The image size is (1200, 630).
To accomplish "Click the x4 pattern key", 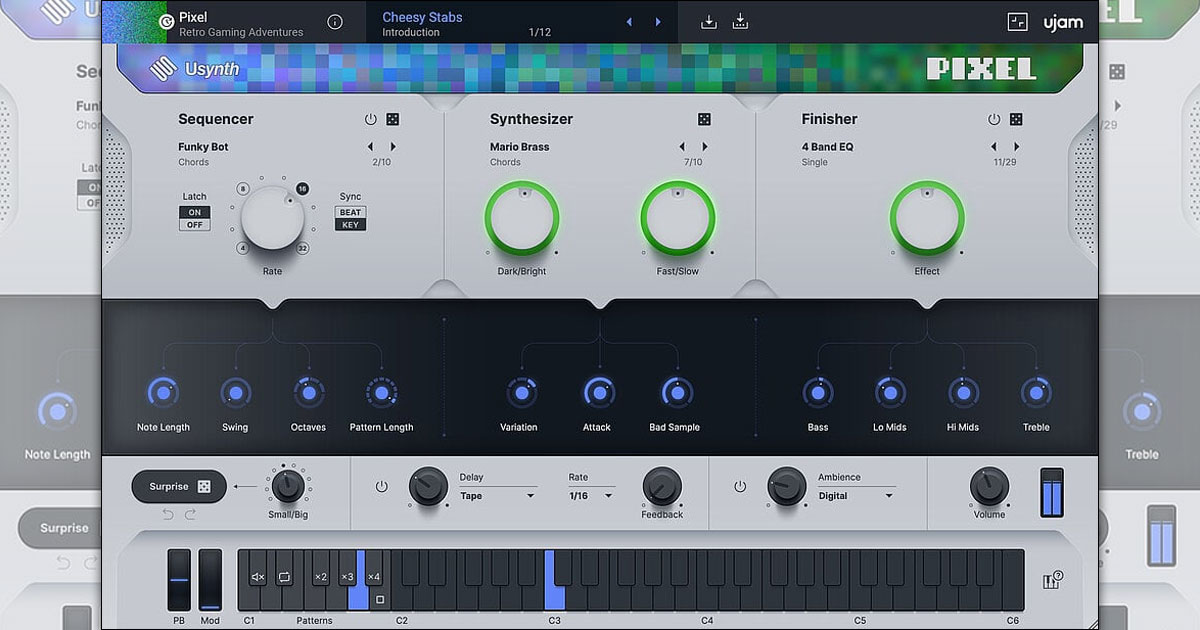I will pyautogui.click(x=374, y=577).
